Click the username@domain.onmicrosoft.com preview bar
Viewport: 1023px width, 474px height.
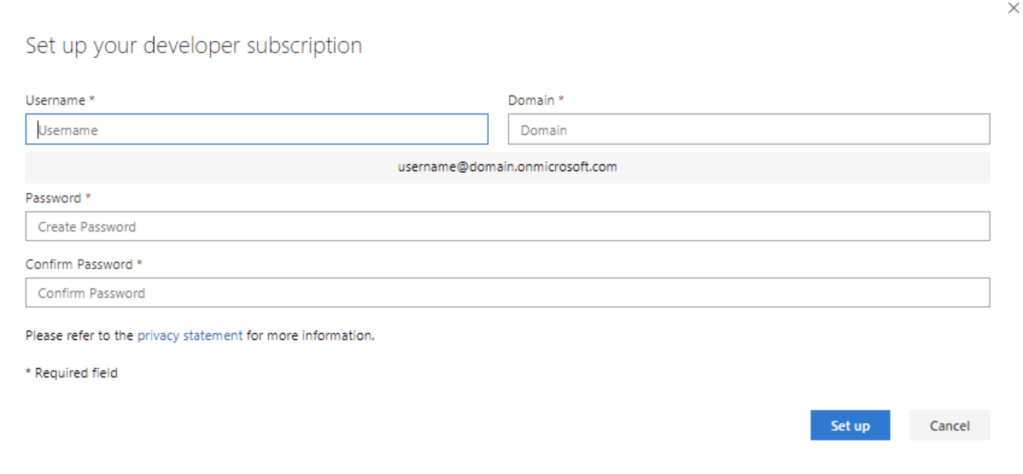(507, 167)
